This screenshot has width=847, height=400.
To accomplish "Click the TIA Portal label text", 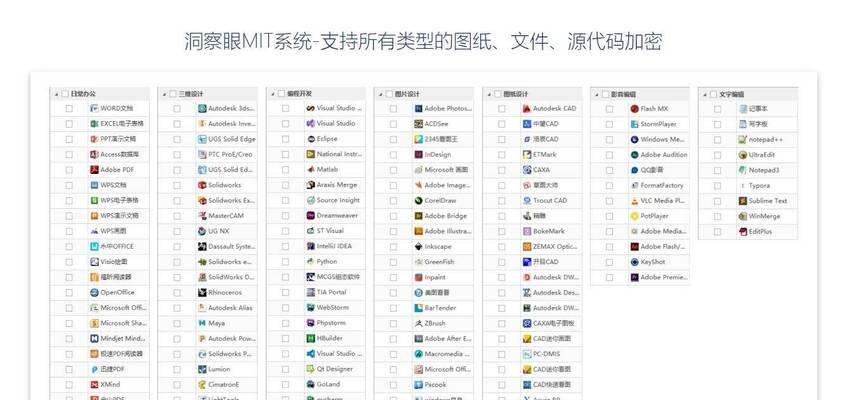I will pyautogui.click(x=332, y=292).
